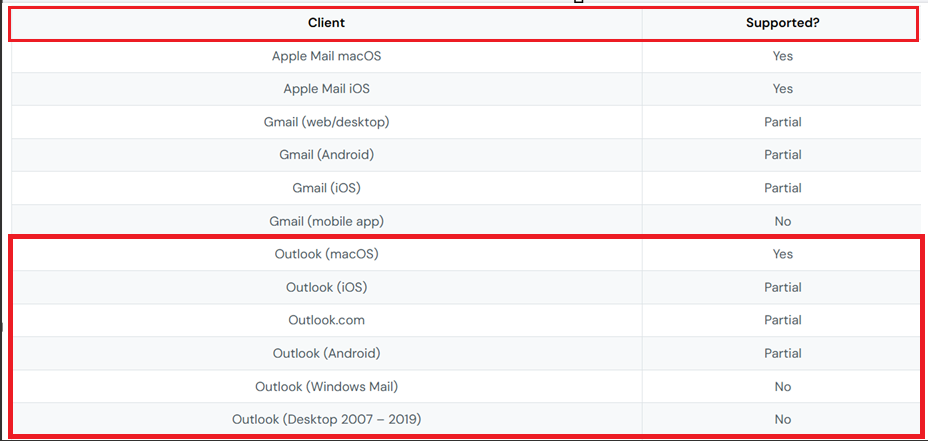Click 'Partial' in the Outlook.com row
This screenshot has width=928, height=441.
pyautogui.click(x=782, y=320)
